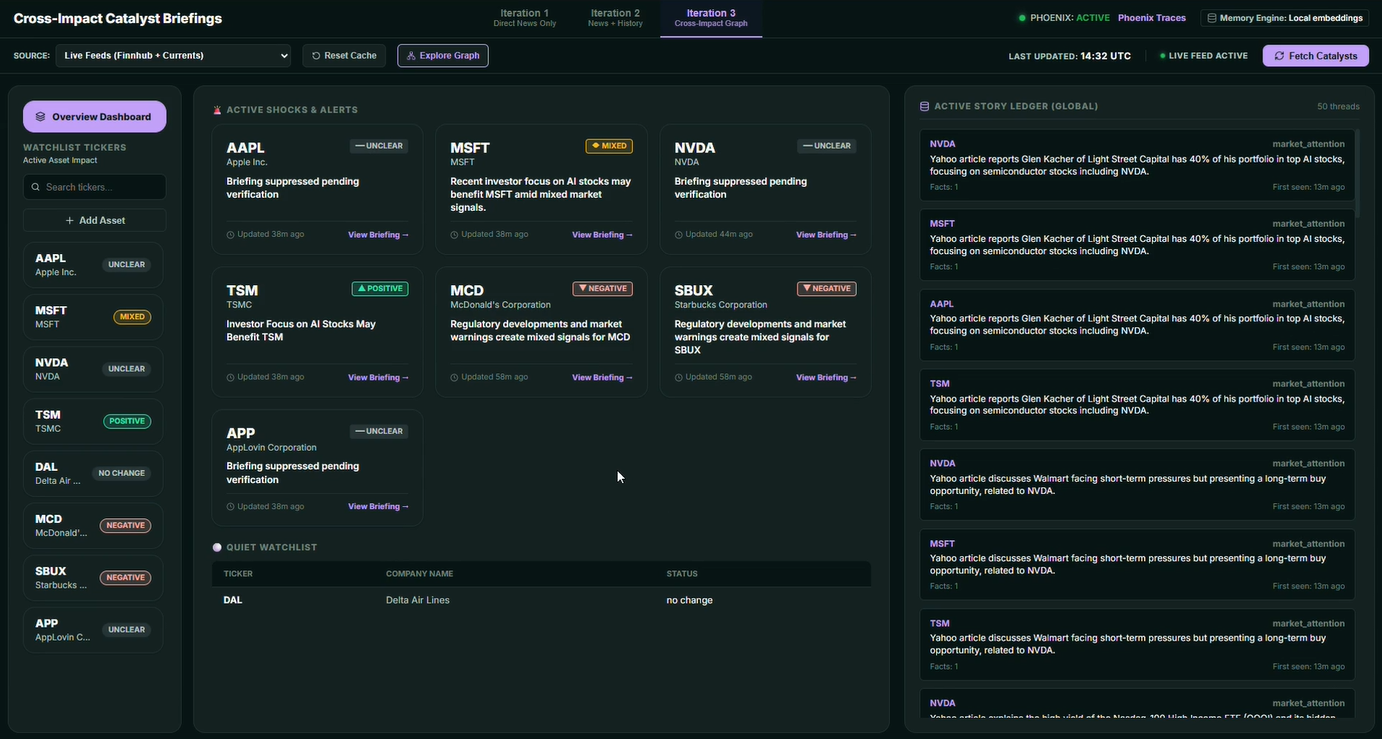Open View Briefing on the TSM card
The image size is (1382, 739).
pyautogui.click(x=378, y=378)
